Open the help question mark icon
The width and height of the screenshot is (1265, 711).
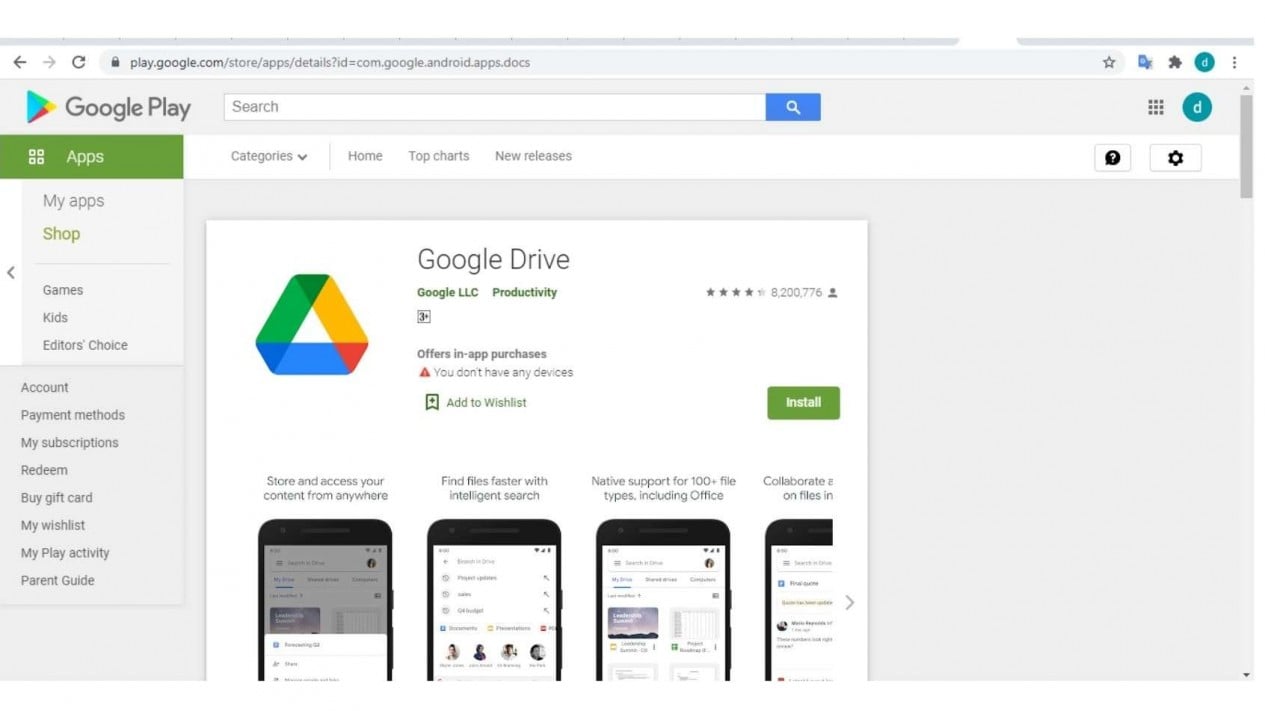(1113, 158)
